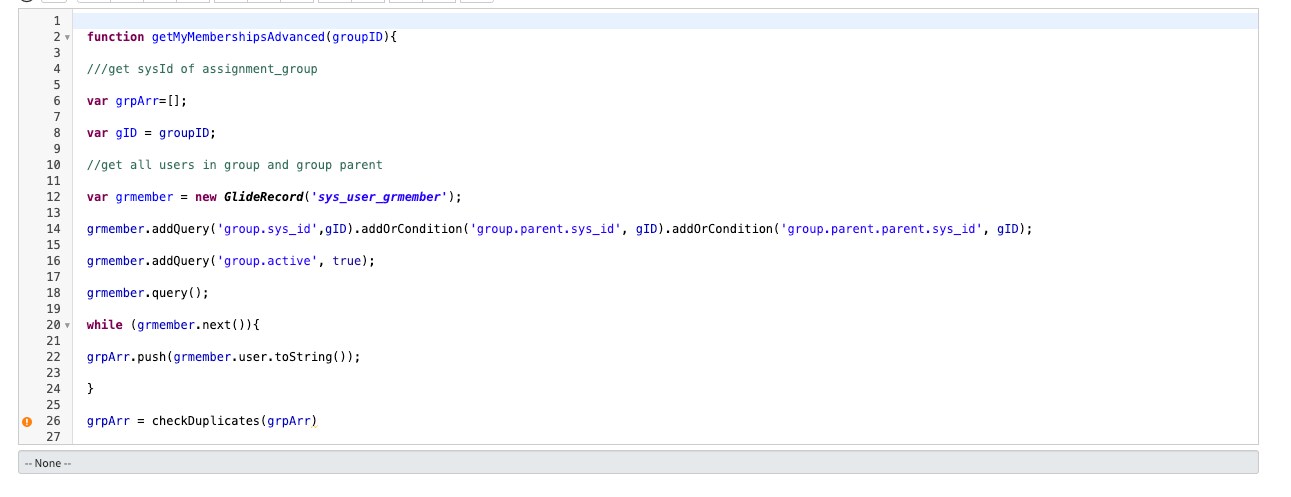Collapse the function fold arrow on line 2

tap(67, 37)
